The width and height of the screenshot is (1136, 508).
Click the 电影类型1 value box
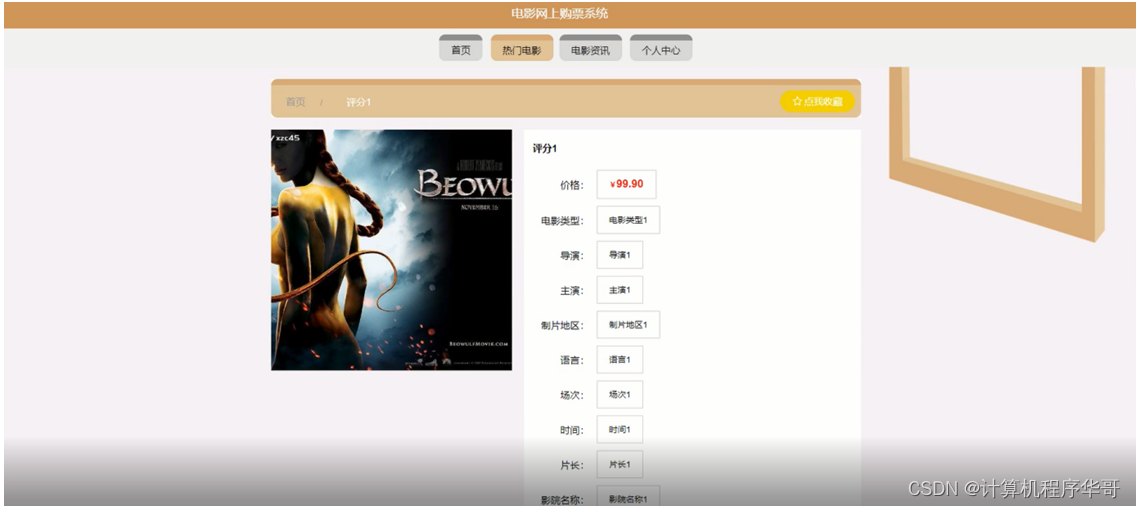[628, 220]
